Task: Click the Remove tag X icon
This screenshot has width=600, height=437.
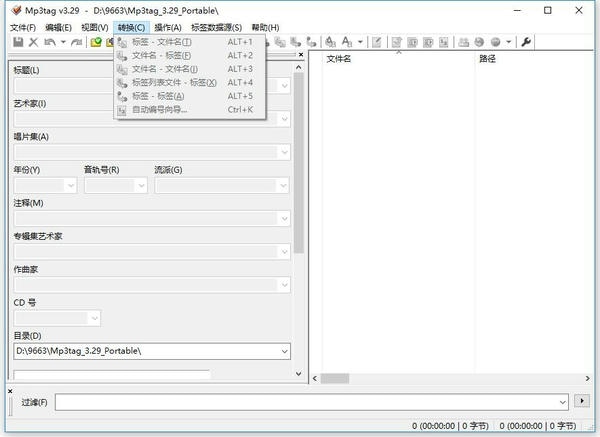Action: pyautogui.click(x=33, y=42)
